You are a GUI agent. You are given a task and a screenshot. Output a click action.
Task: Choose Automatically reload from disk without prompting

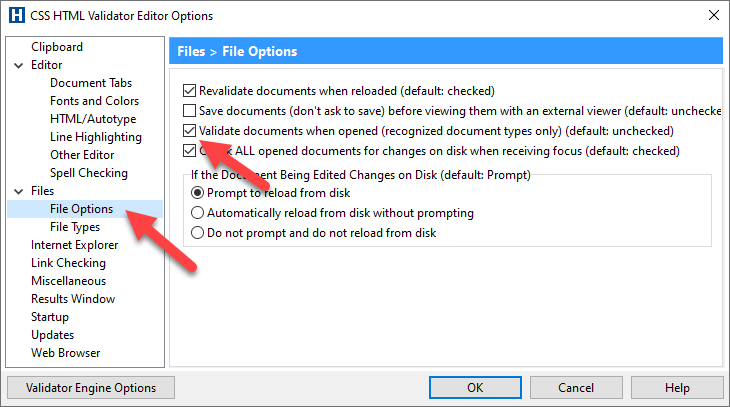pos(197,213)
